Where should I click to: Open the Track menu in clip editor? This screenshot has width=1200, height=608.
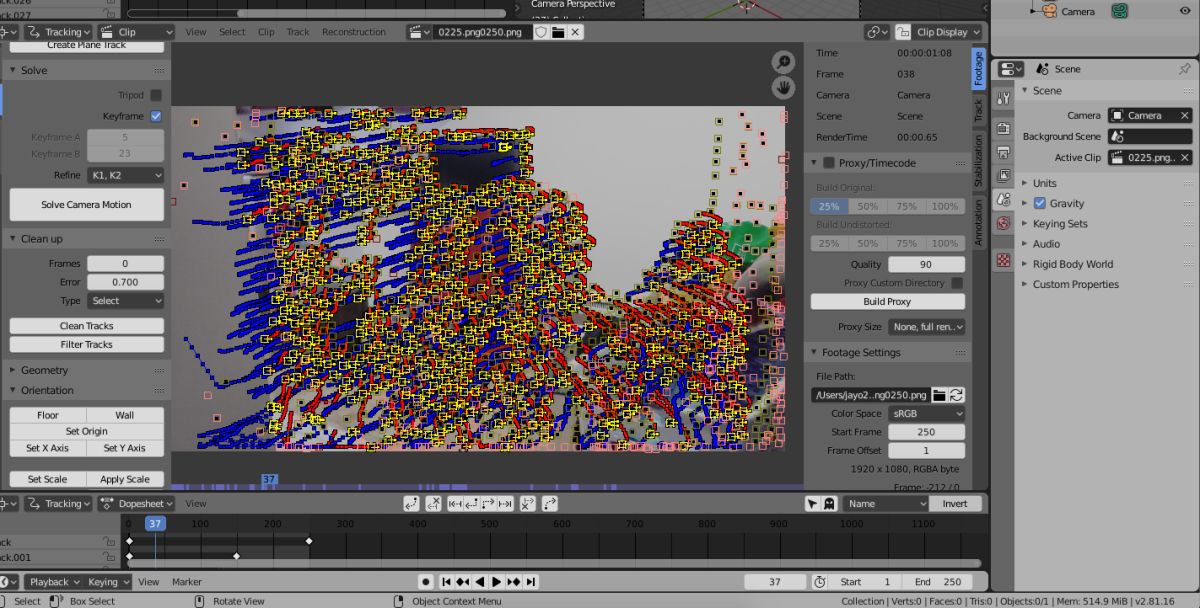(298, 32)
